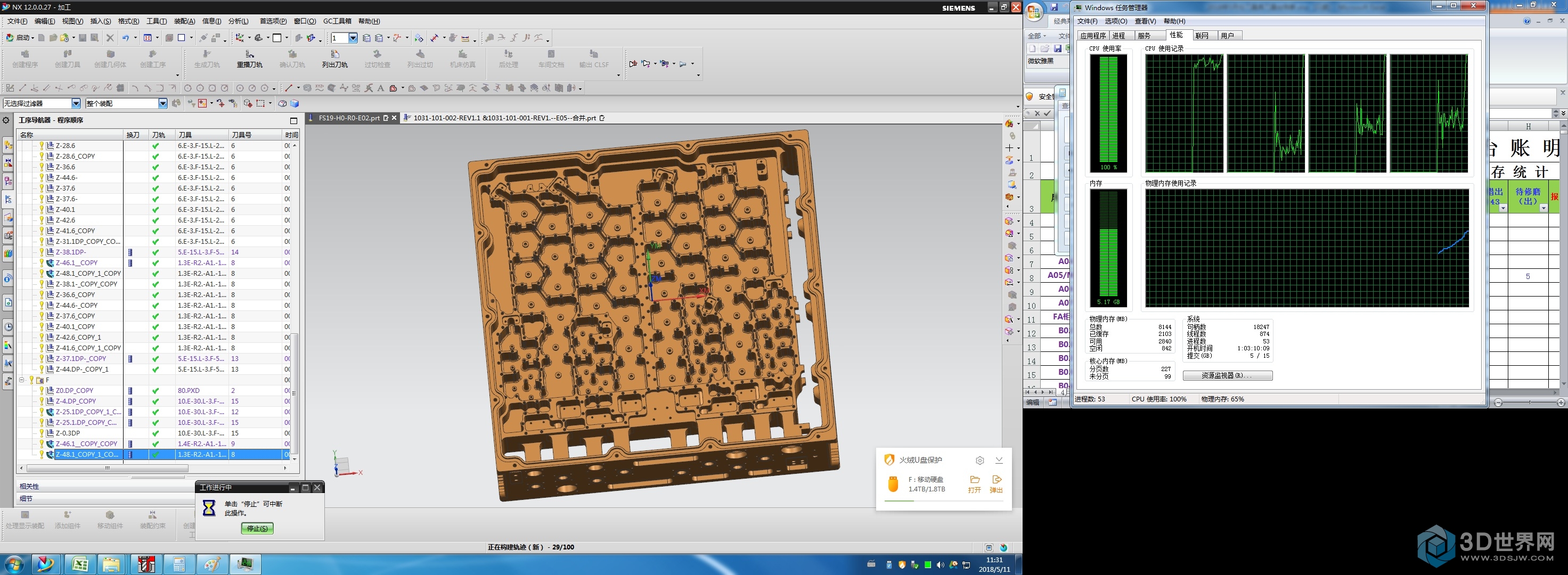
Task: Open the 查看(V) menu in Task Manager
Action: pyautogui.click(x=1145, y=21)
